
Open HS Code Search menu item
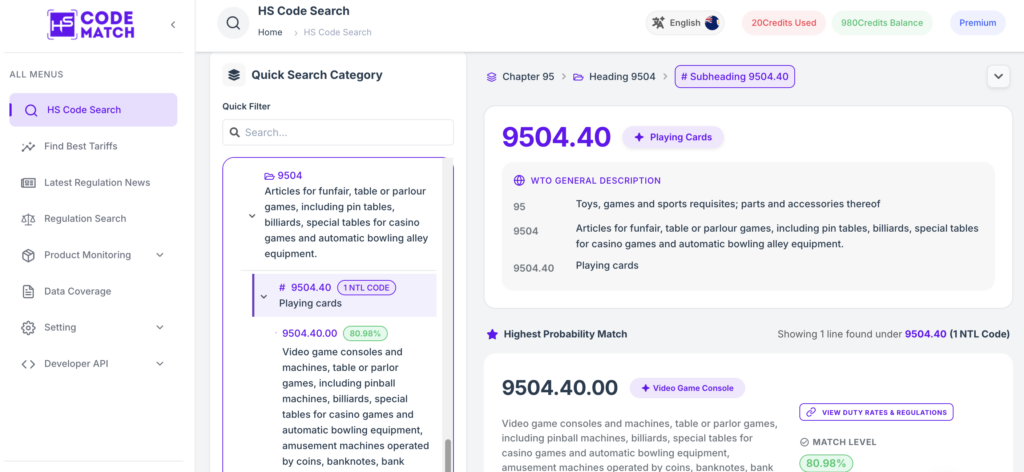[x=93, y=110]
